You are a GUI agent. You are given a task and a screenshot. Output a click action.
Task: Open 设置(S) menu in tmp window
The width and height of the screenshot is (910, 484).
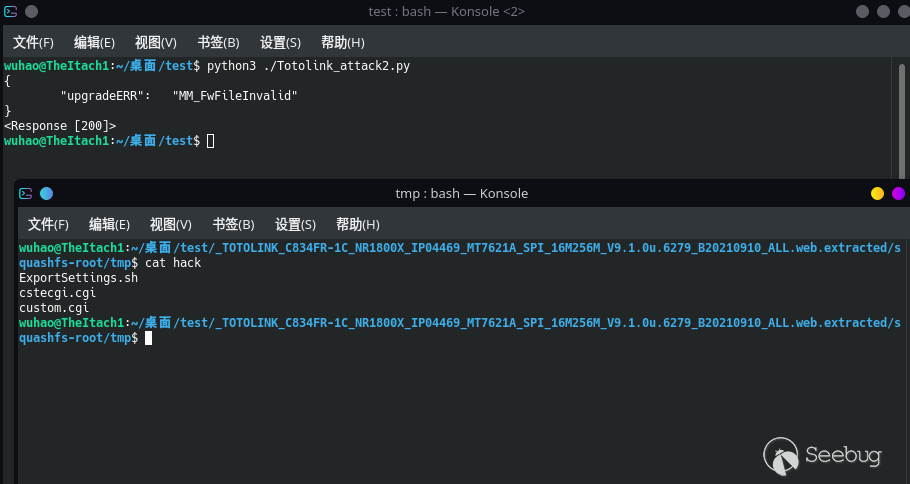pos(295,225)
